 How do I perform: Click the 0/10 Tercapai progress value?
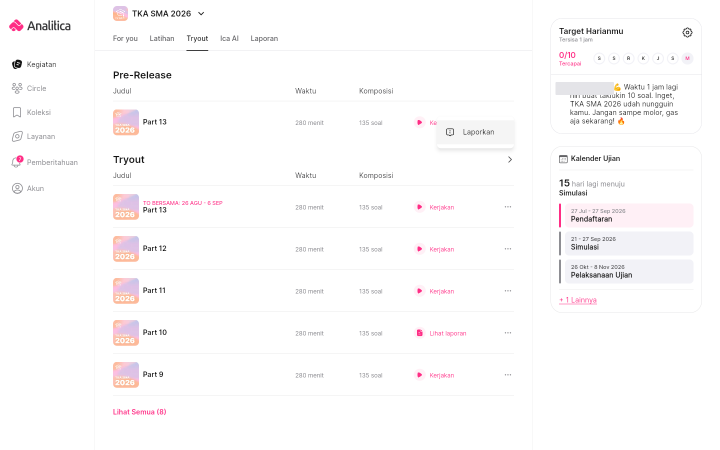tap(570, 58)
